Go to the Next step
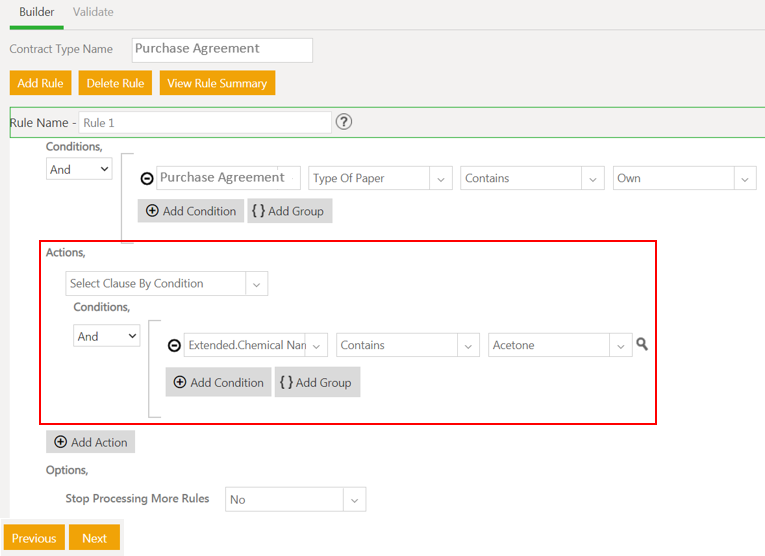Image resolution: width=765 pixels, height=556 pixels. coord(95,538)
